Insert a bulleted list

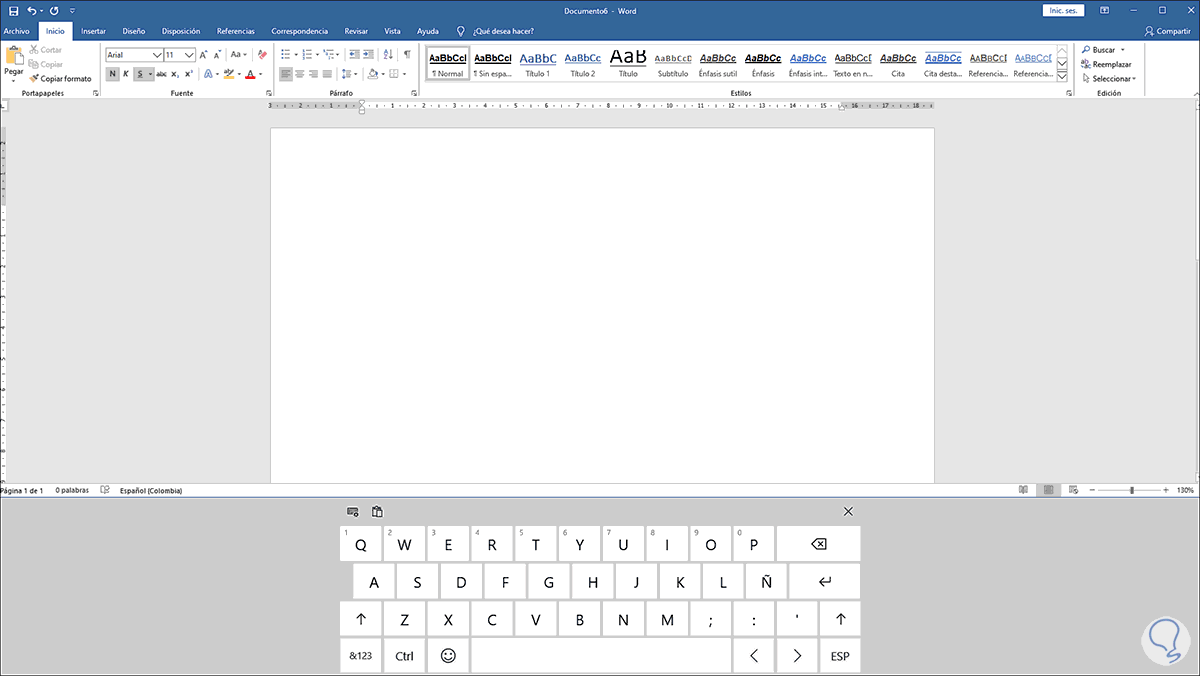tap(285, 55)
